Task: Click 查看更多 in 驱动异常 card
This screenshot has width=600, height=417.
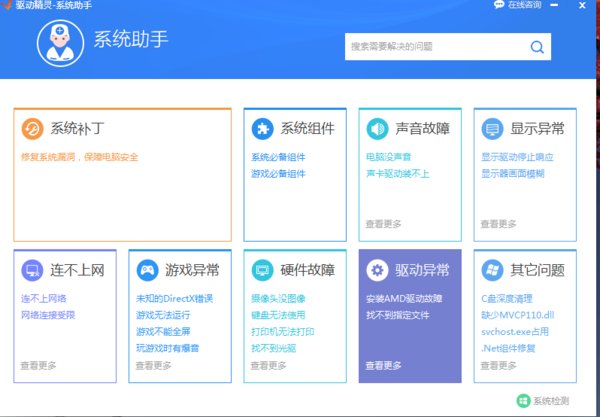Action: [x=383, y=366]
